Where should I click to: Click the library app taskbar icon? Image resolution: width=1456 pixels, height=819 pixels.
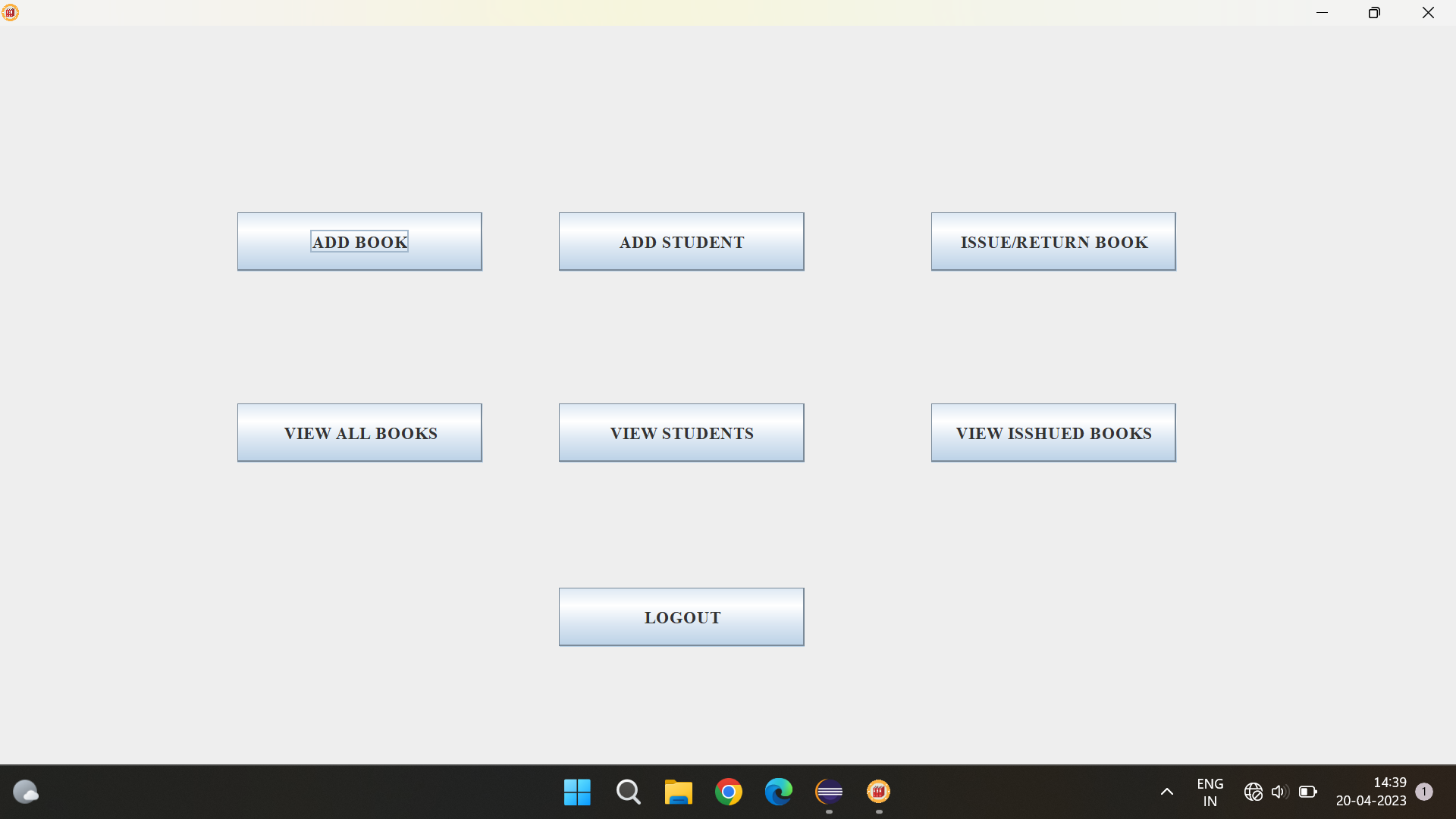click(879, 792)
